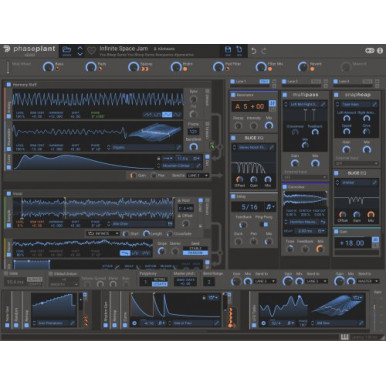Toggle the Resonator effect enable
The width and height of the screenshot is (386, 386).
(x=233, y=95)
